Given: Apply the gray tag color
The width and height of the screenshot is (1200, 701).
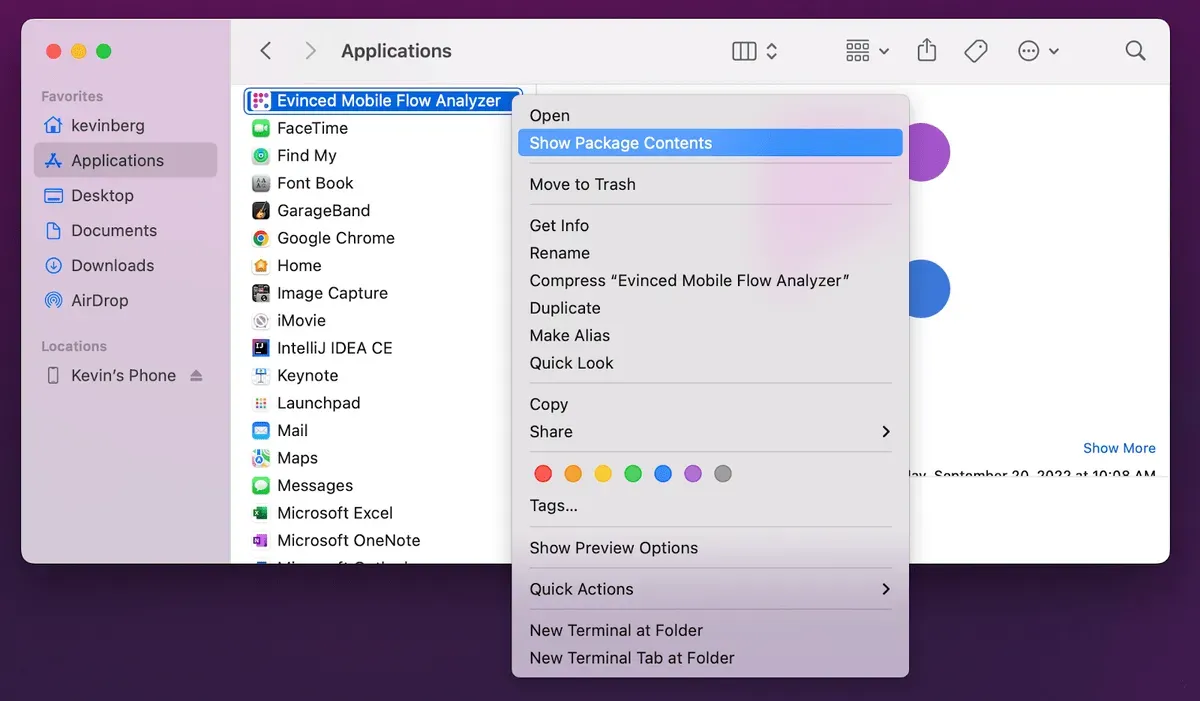Looking at the screenshot, I should [x=723, y=474].
